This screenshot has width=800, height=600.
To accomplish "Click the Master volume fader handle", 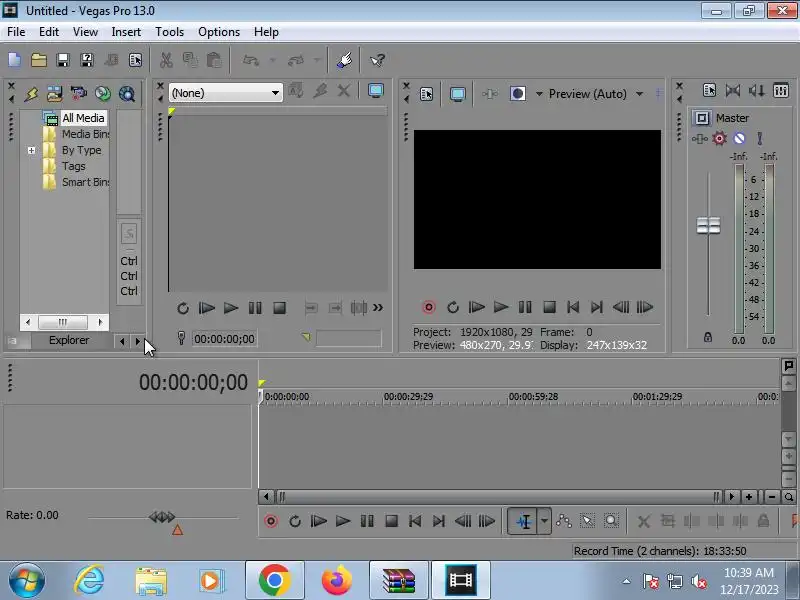I will [708, 225].
